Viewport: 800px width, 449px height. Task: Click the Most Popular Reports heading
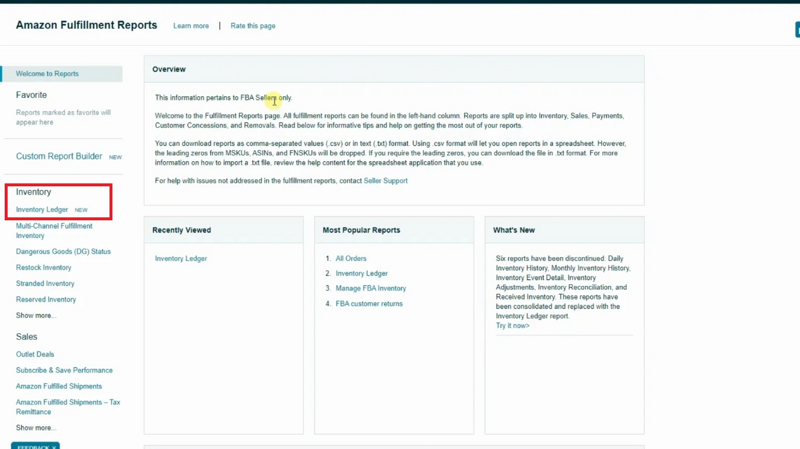(x=361, y=230)
